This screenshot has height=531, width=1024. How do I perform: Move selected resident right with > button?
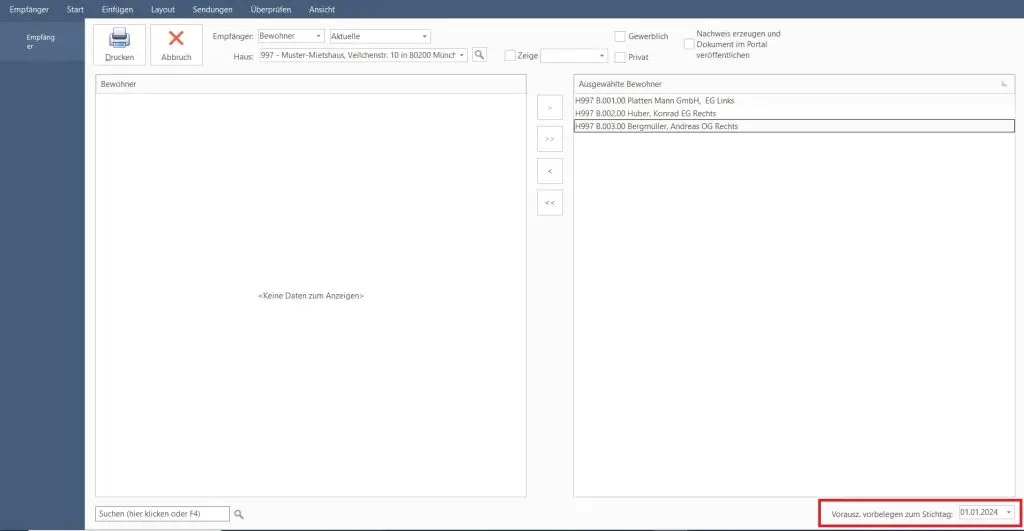coord(550,108)
